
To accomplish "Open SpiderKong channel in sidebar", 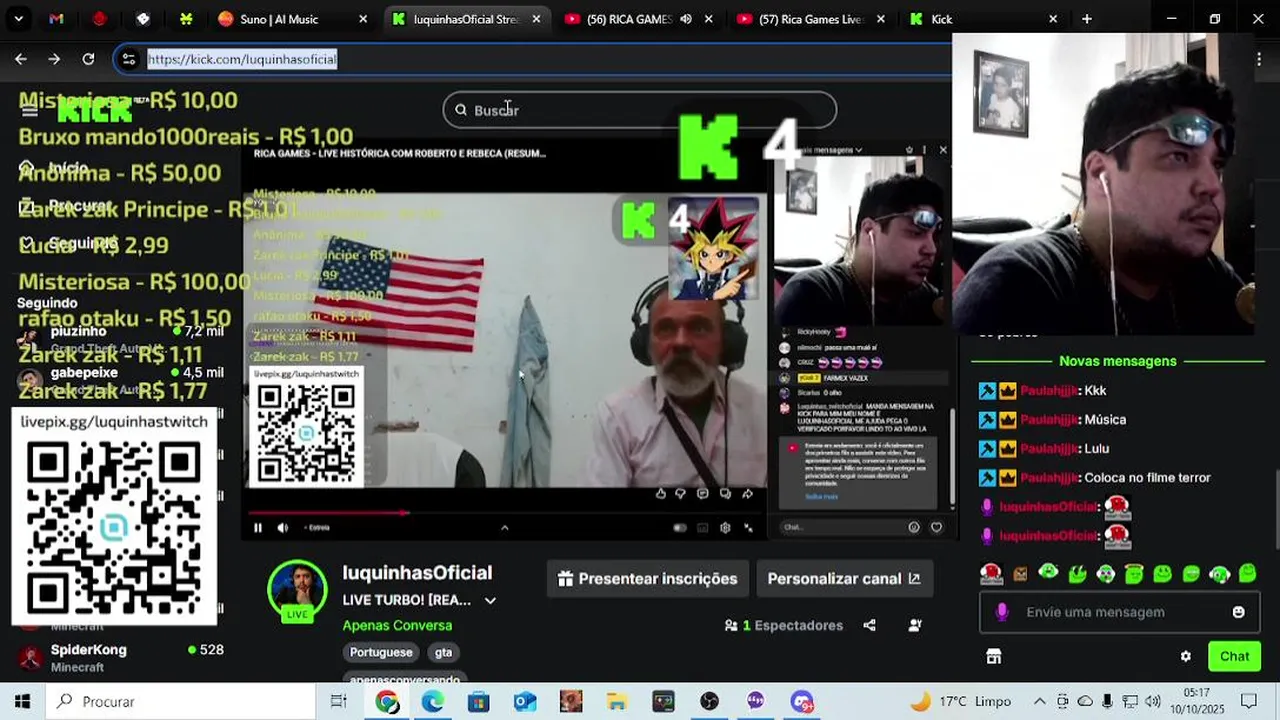I will pyautogui.click(x=120, y=657).
